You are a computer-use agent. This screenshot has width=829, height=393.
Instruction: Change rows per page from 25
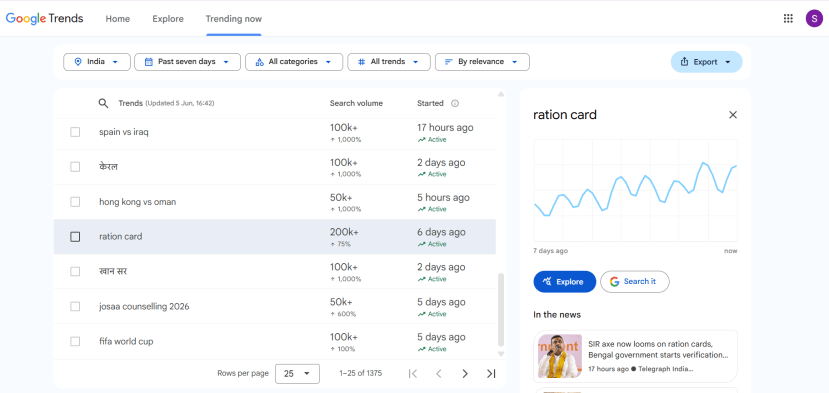[298, 373]
